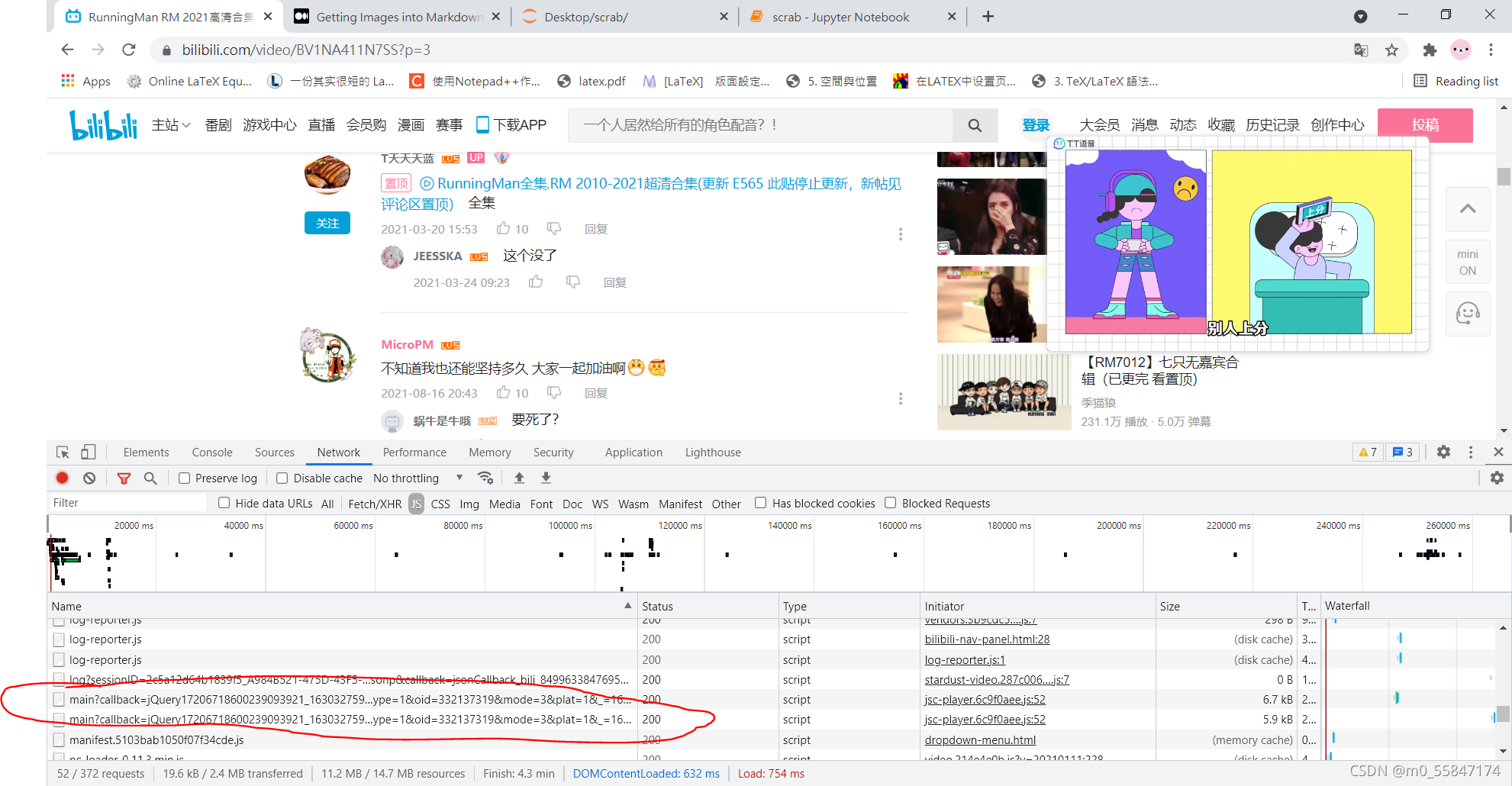Switch to the Console tab
The image size is (1512, 786).
[212, 452]
